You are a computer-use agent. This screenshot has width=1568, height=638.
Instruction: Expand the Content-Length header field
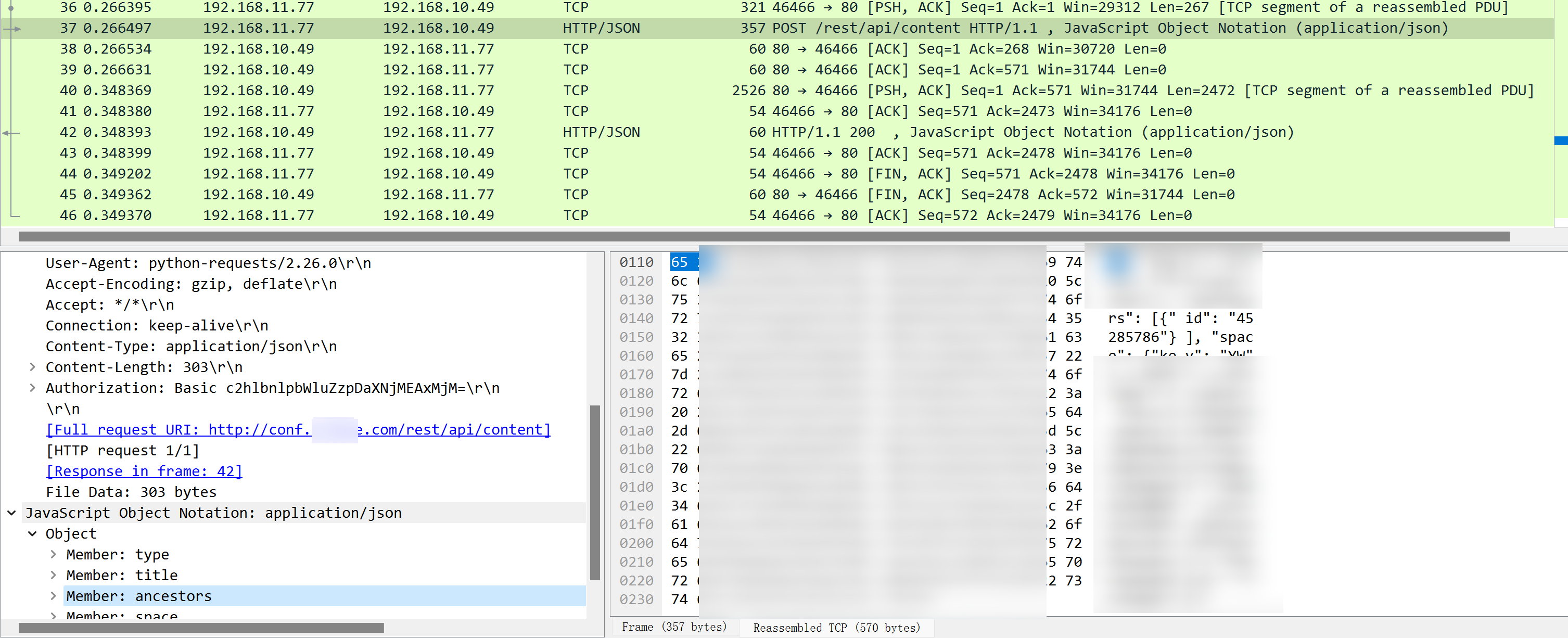(32, 367)
